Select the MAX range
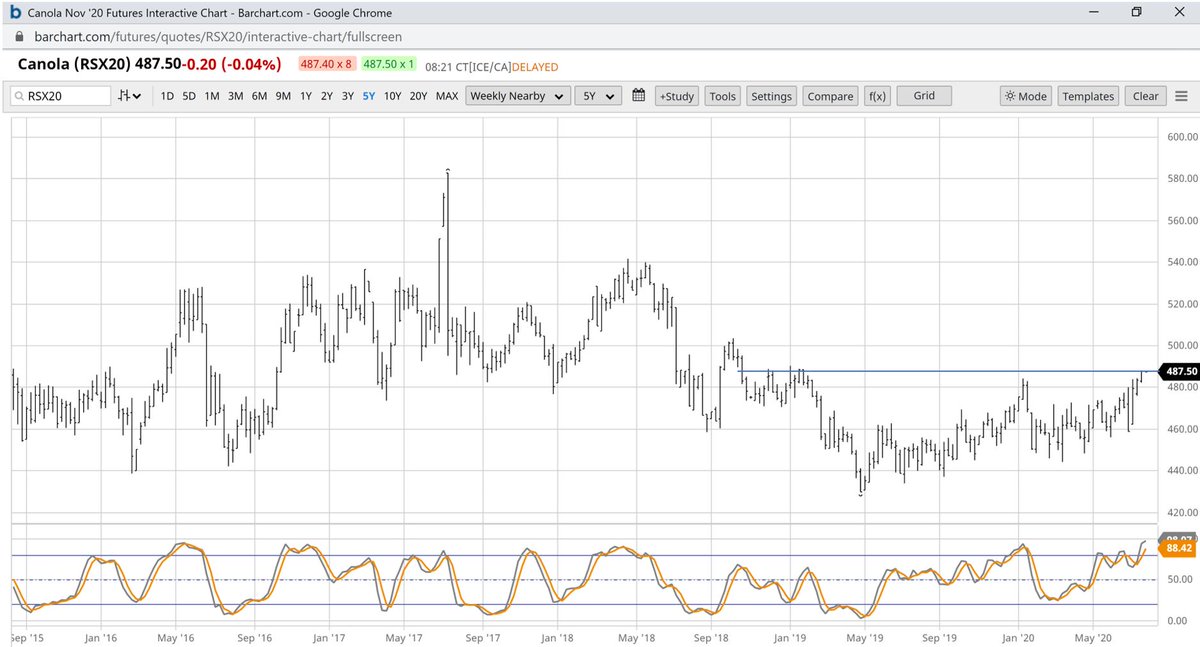The width and height of the screenshot is (1200, 647). coord(447,96)
